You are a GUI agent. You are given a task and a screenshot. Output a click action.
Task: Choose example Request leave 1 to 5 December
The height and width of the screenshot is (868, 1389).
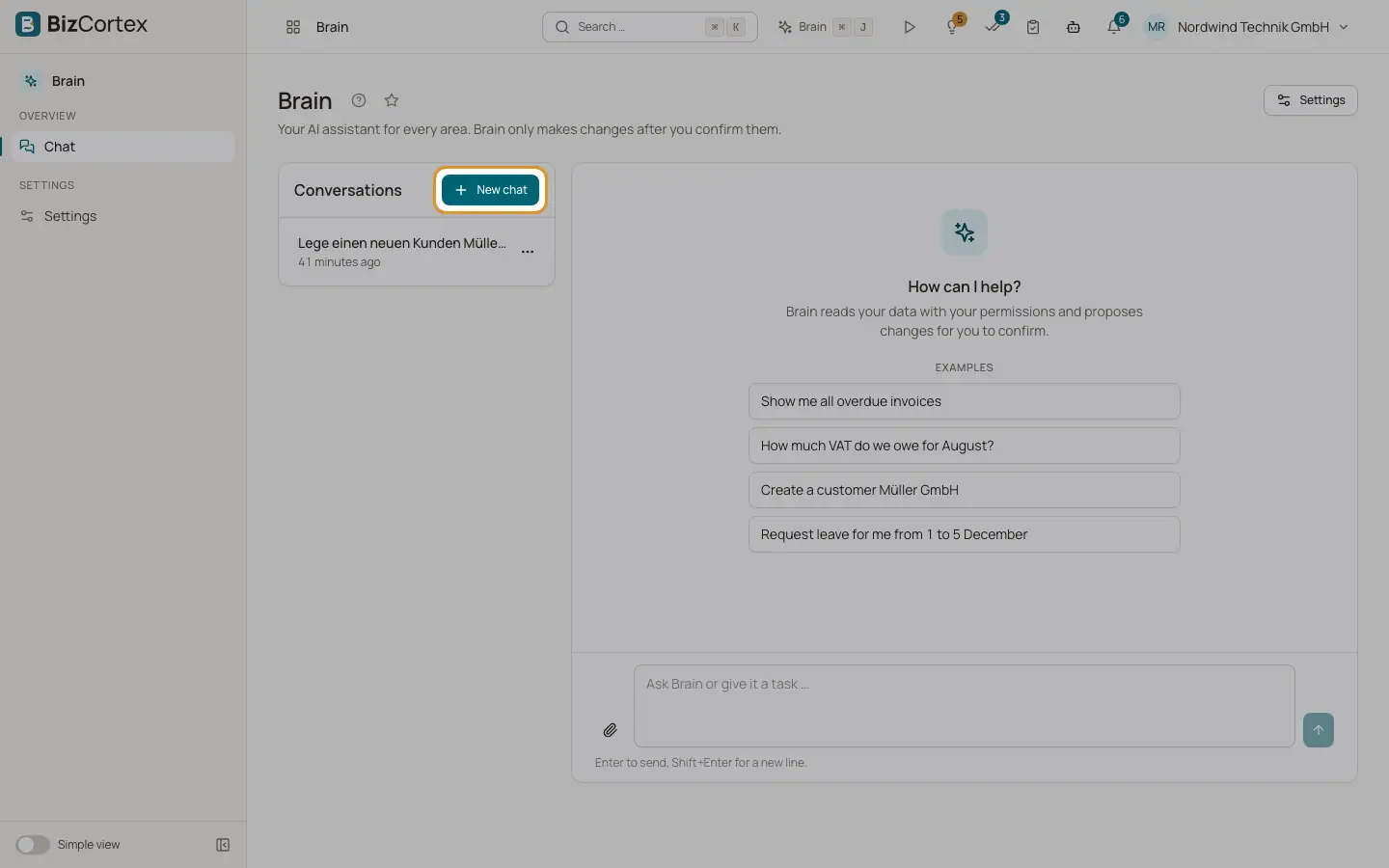click(x=965, y=534)
